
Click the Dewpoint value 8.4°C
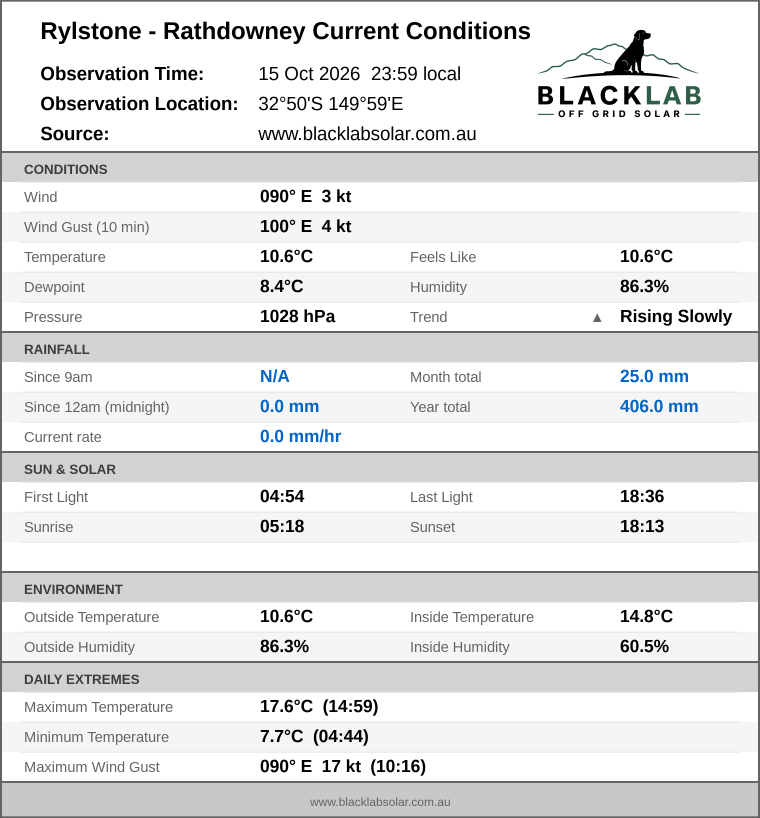(282, 286)
